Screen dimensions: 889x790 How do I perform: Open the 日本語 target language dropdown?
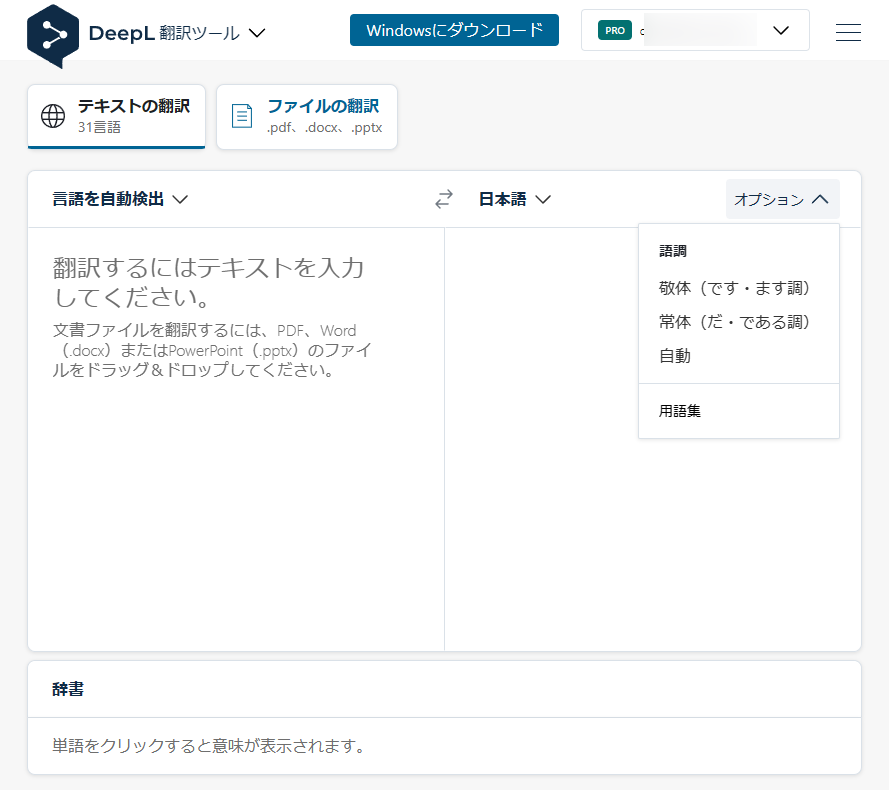514,199
